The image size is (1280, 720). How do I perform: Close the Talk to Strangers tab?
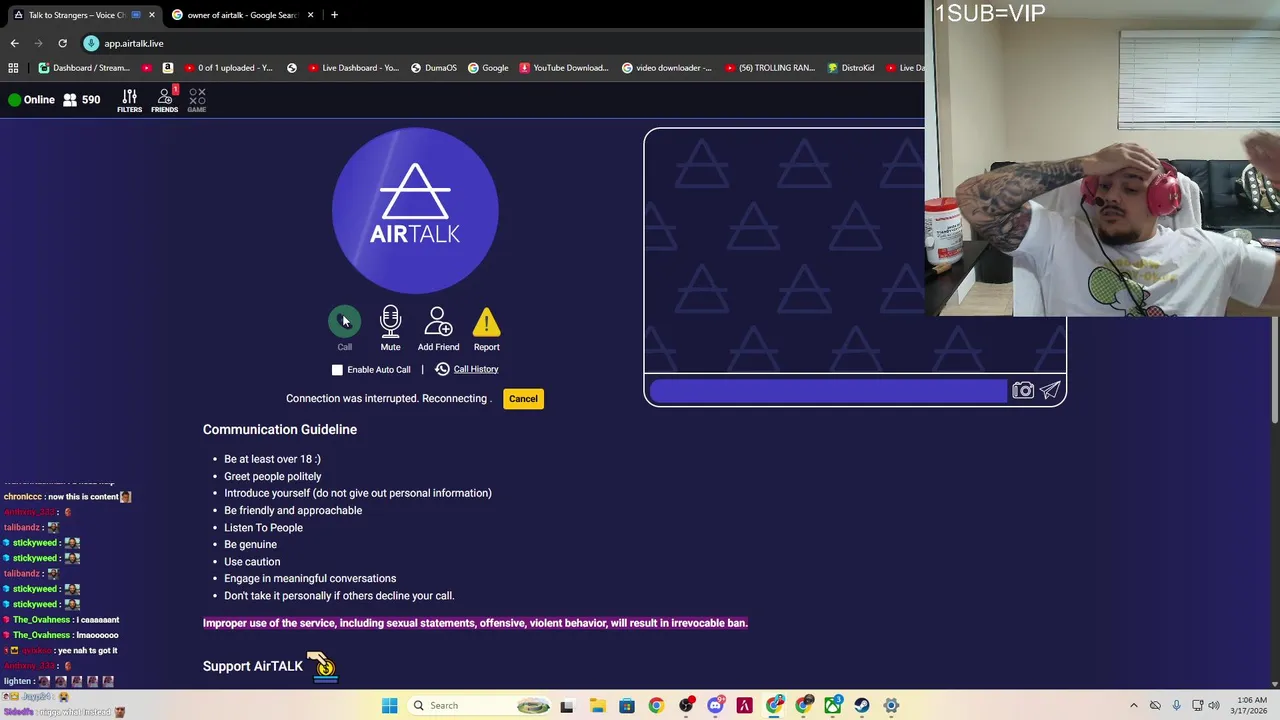point(150,15)
